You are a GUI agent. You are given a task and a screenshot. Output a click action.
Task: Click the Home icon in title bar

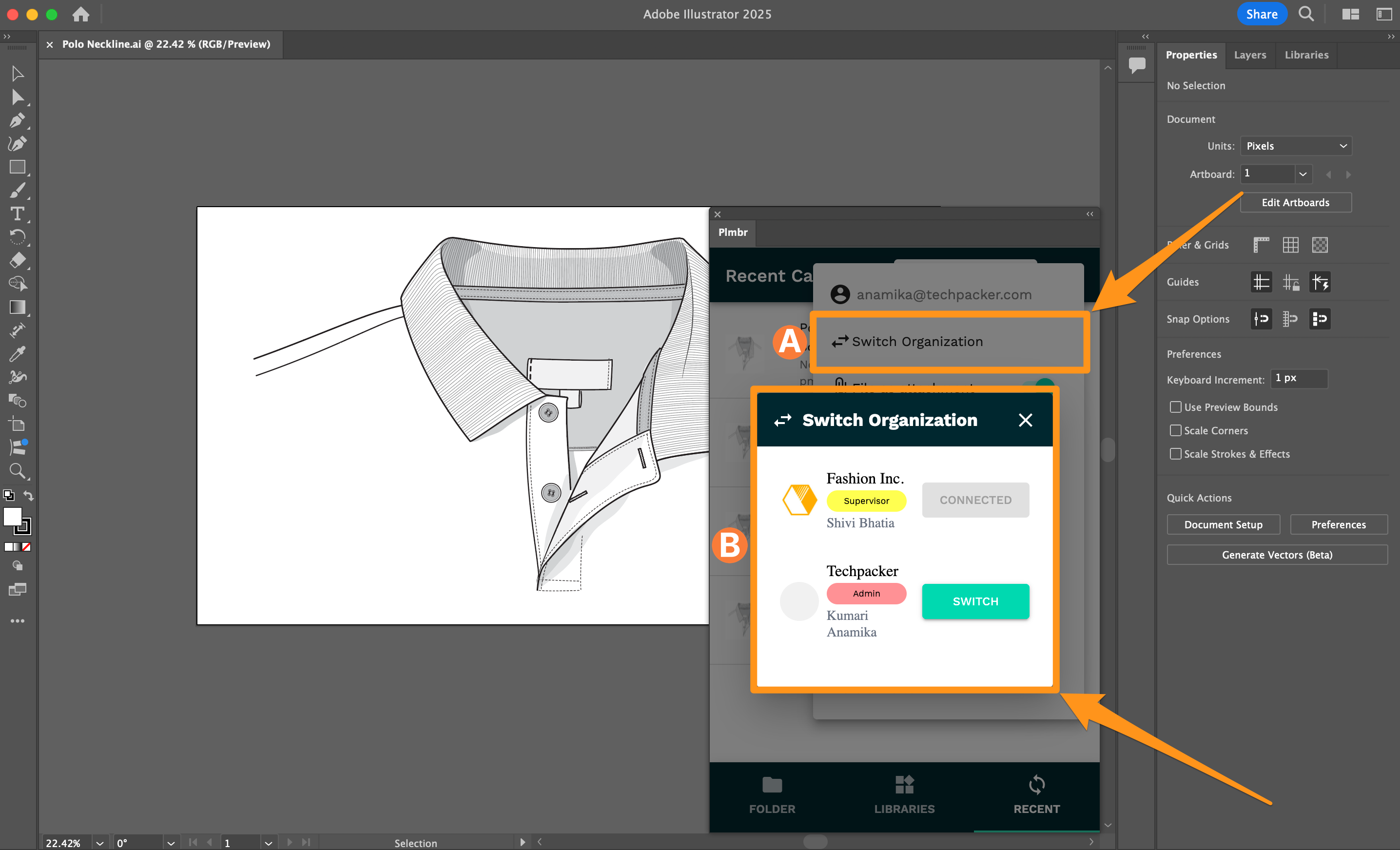click(x=81, y=14)
